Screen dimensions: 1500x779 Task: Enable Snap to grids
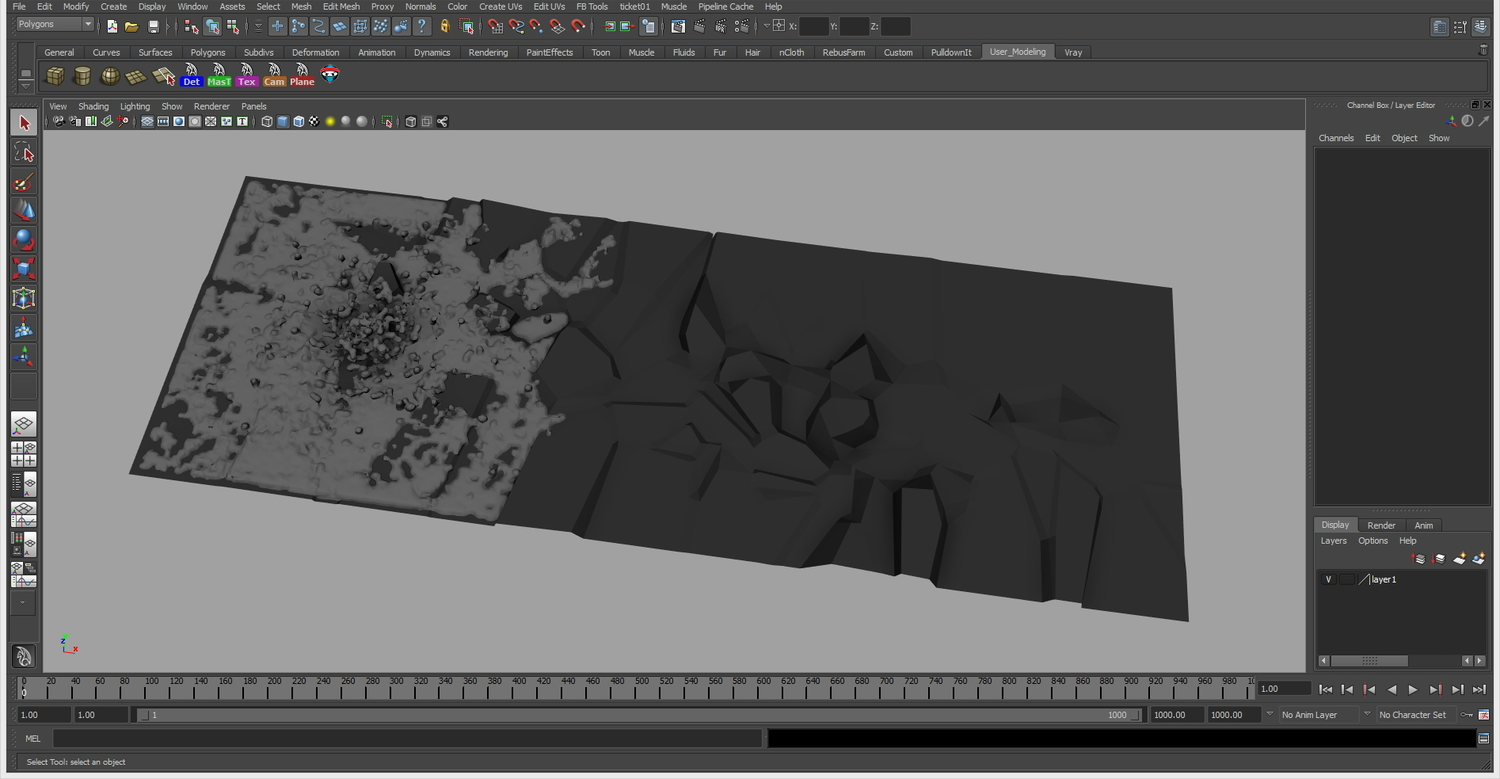point(495,27)
